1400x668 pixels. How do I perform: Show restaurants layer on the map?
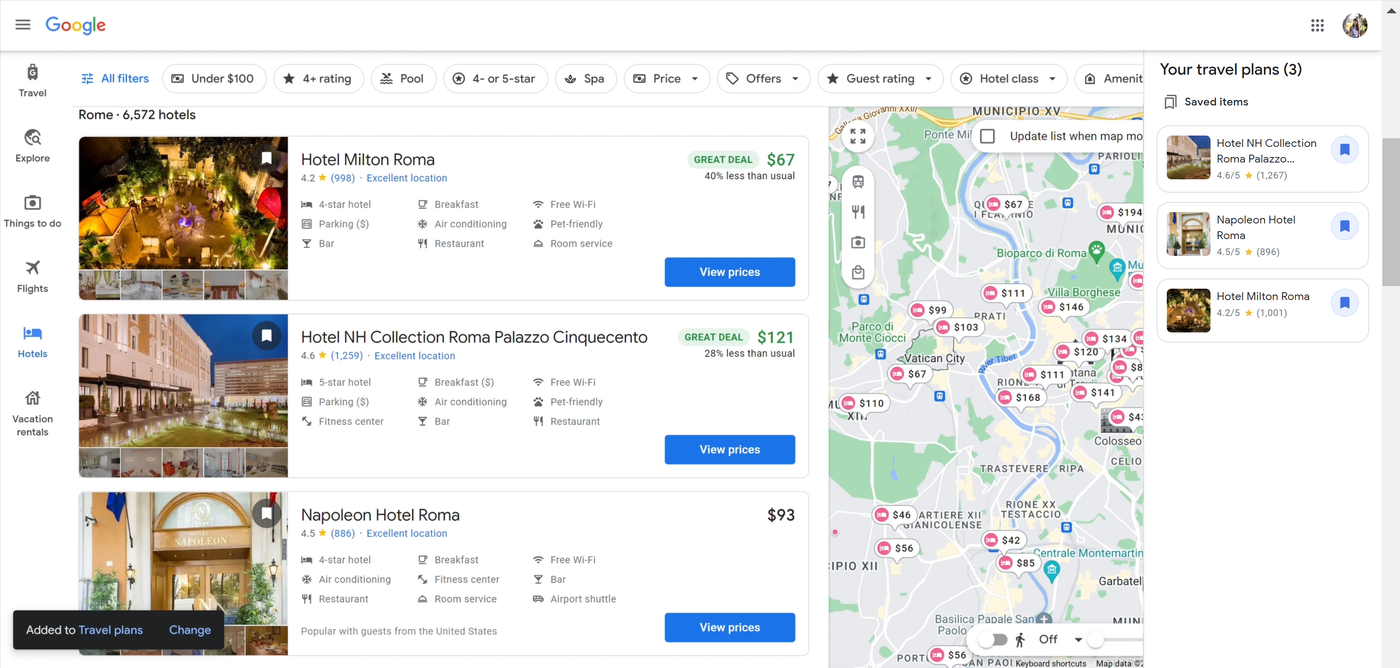(857, 211)
